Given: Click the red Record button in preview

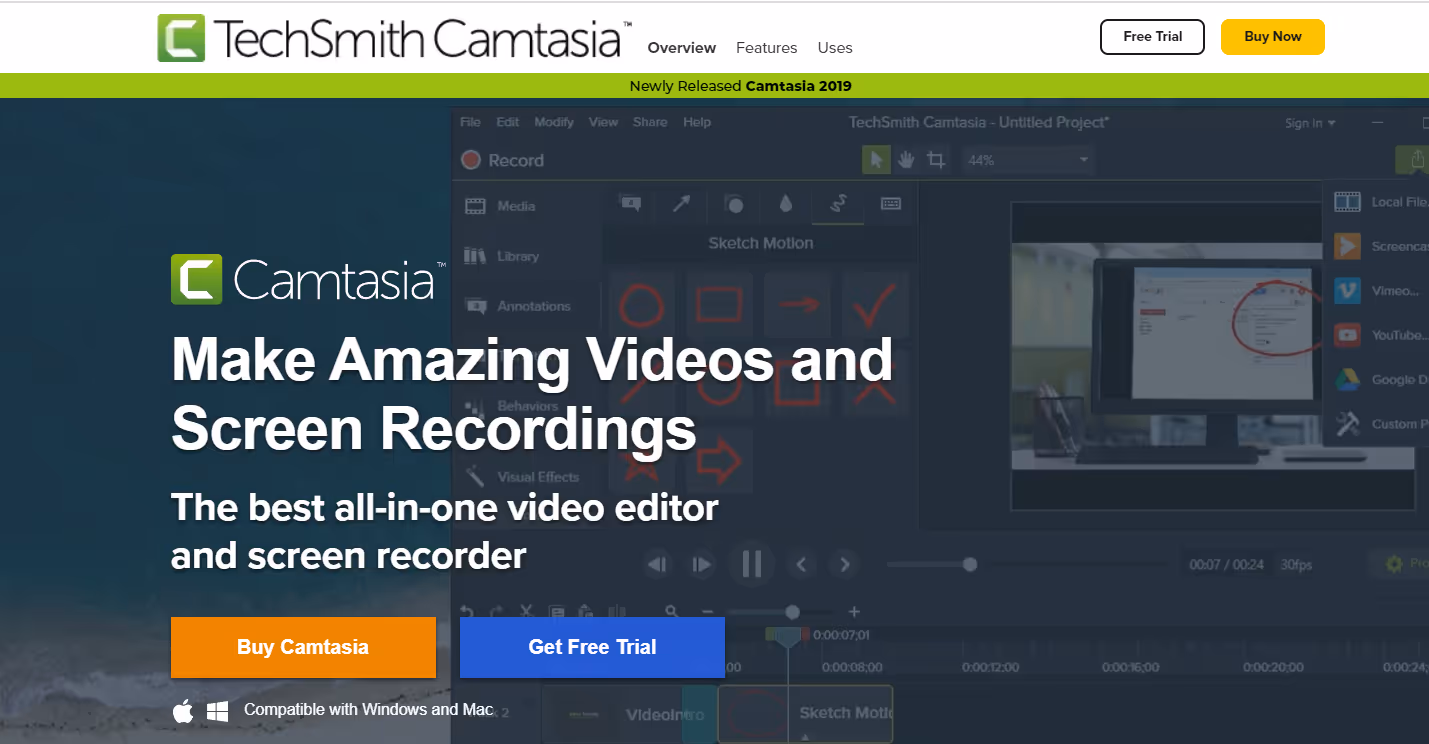Looking at the screenshot, I should pyautogui.click(x=502, y=160).
